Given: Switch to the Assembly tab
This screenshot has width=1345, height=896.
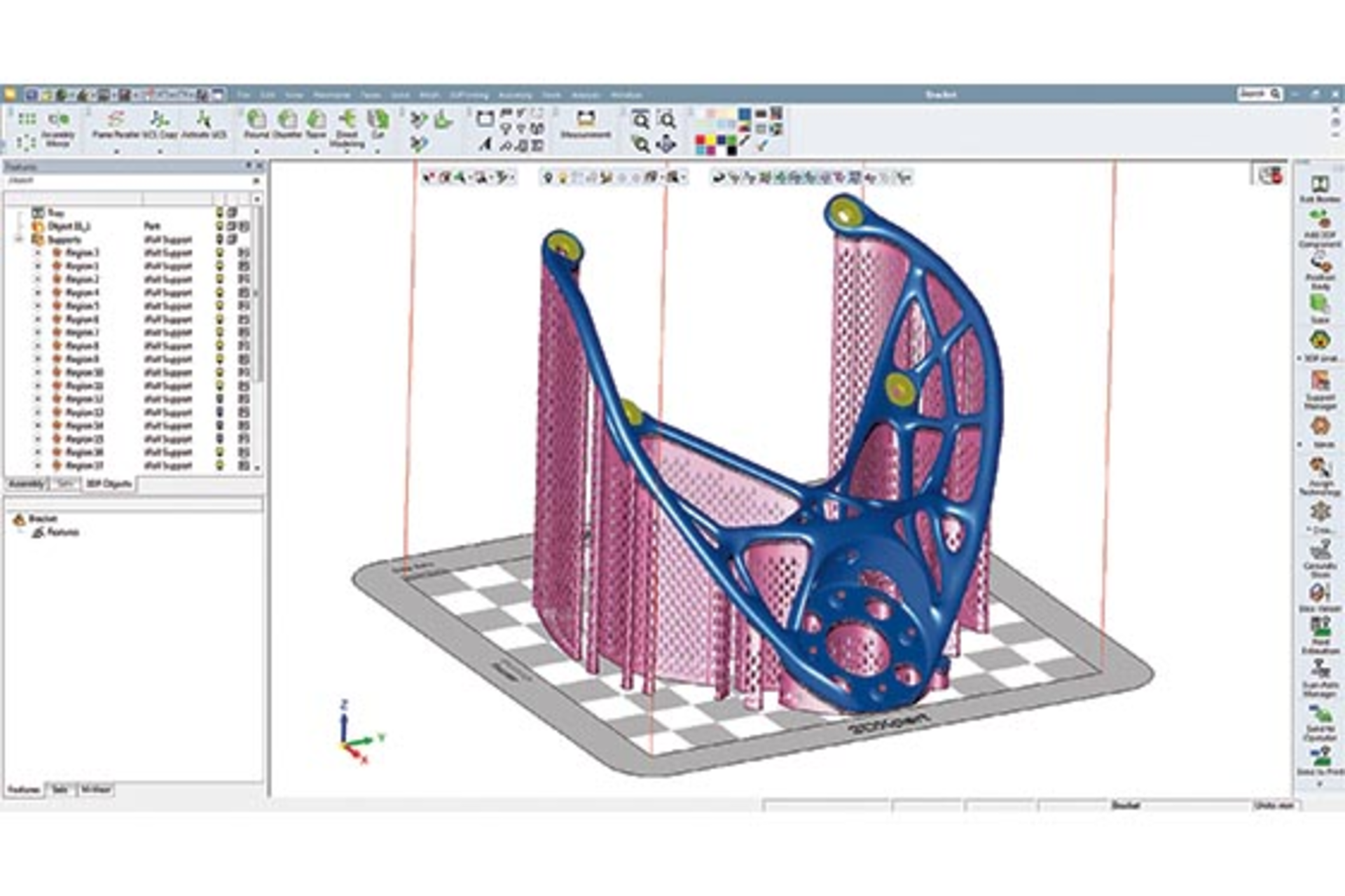Looking at the screenshot, I should click(27, 484).
